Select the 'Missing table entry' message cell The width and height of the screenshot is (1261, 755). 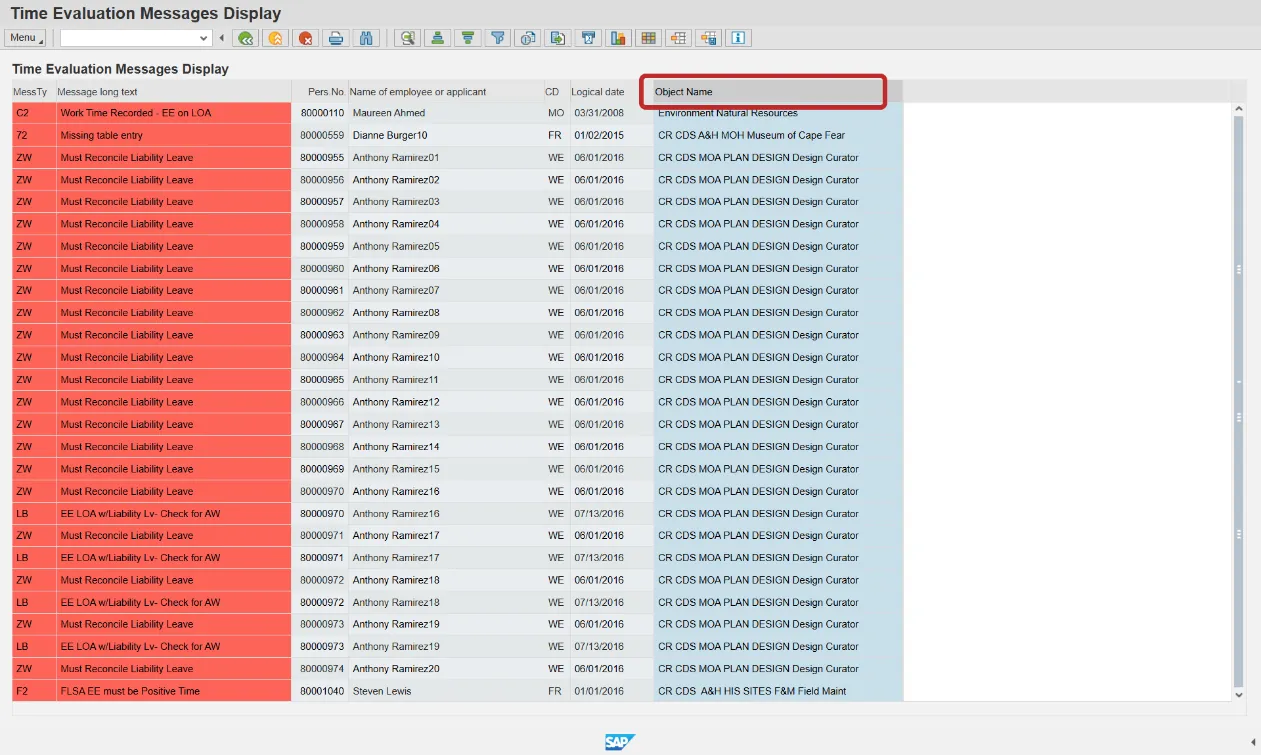[x=174, y=135]
